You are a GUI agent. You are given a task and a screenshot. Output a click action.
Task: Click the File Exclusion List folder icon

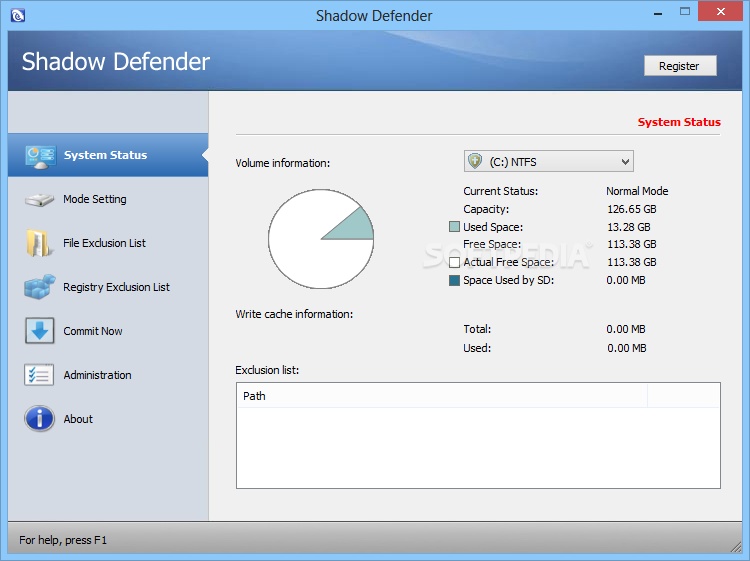point(38,243)
